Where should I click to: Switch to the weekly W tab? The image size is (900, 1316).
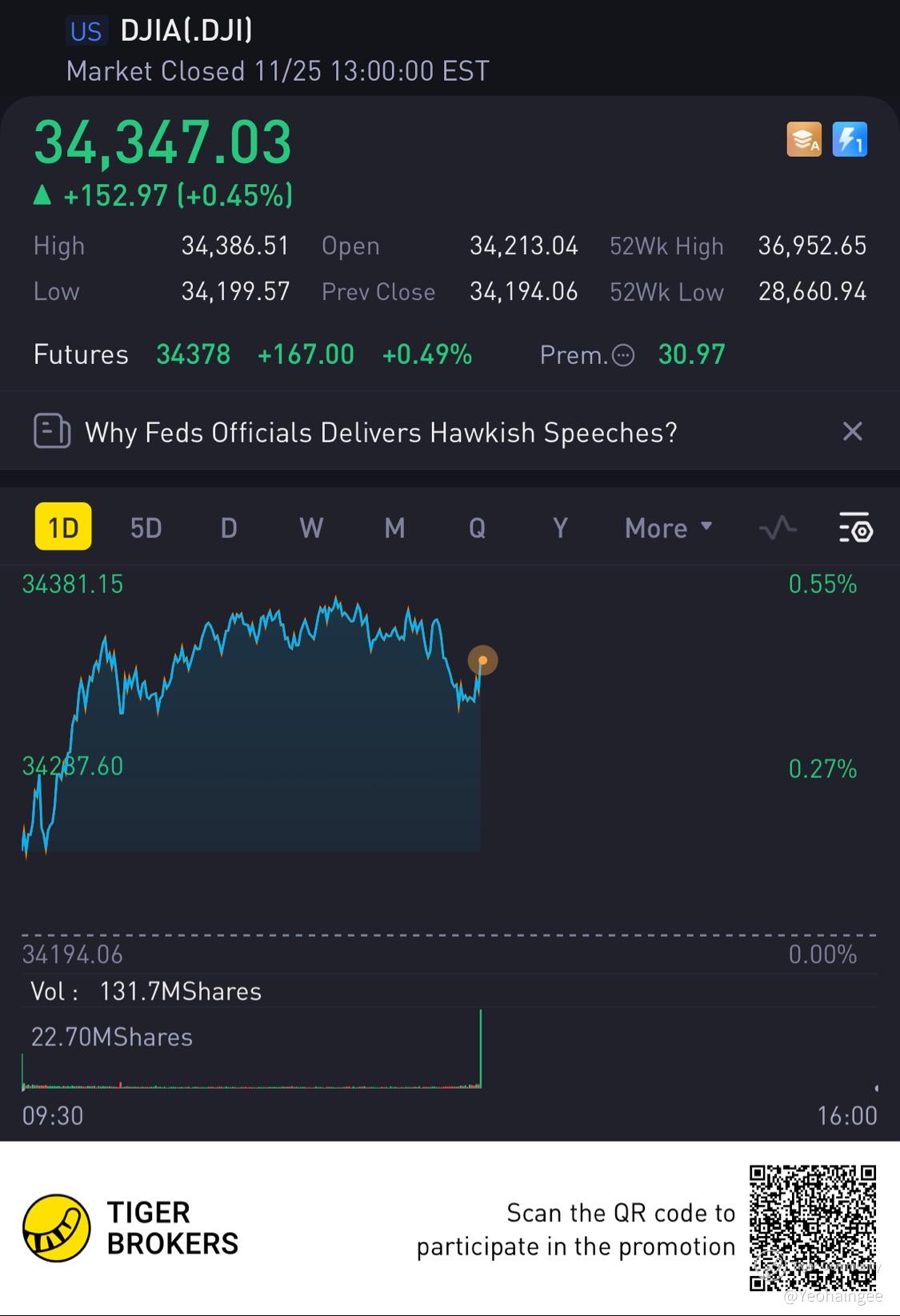point(311,528)
